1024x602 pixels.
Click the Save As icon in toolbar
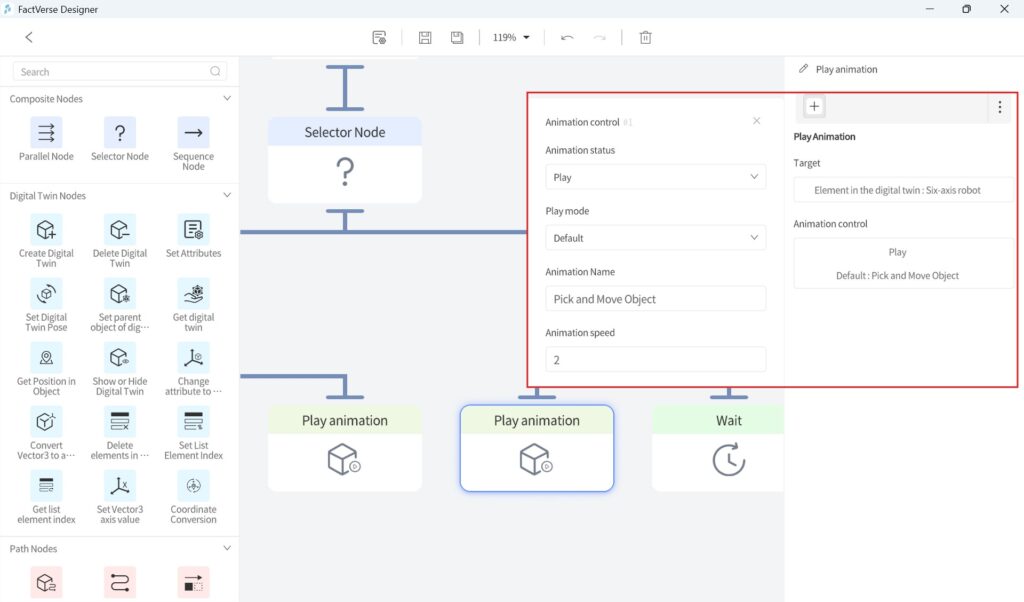click(457, 37)
